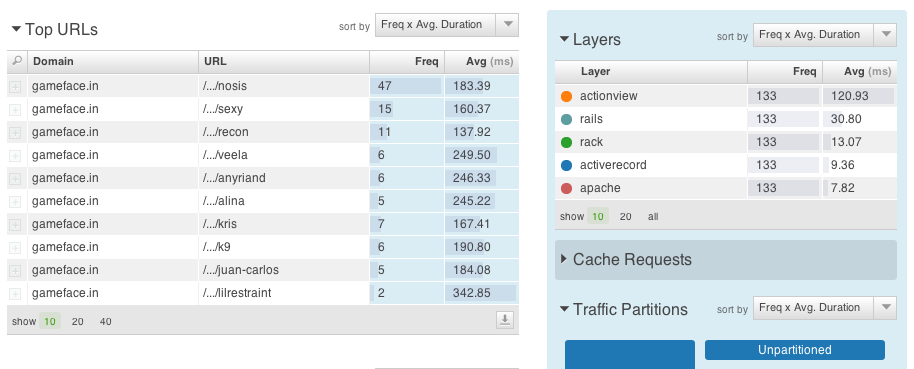Collapse the Top URLs section
This screenshot has width=914, height=369.
pyautogui.click(x=16, y=29)
